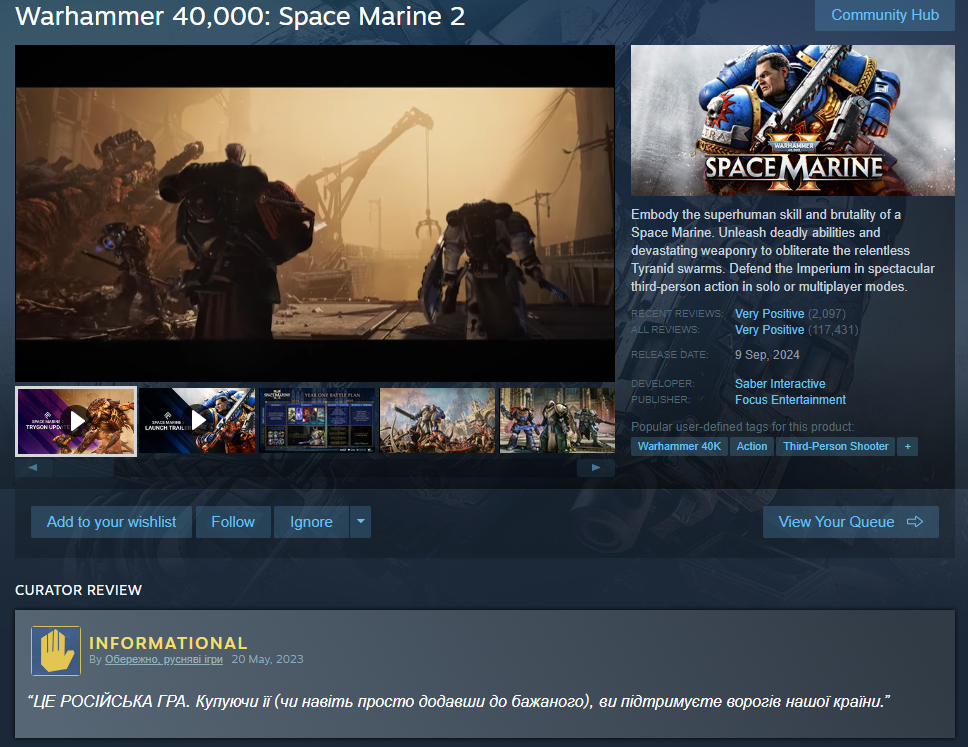968x747 pixels.
Task: Click the thumbnail strip scrollbar handle
Action: coord(83,467)
